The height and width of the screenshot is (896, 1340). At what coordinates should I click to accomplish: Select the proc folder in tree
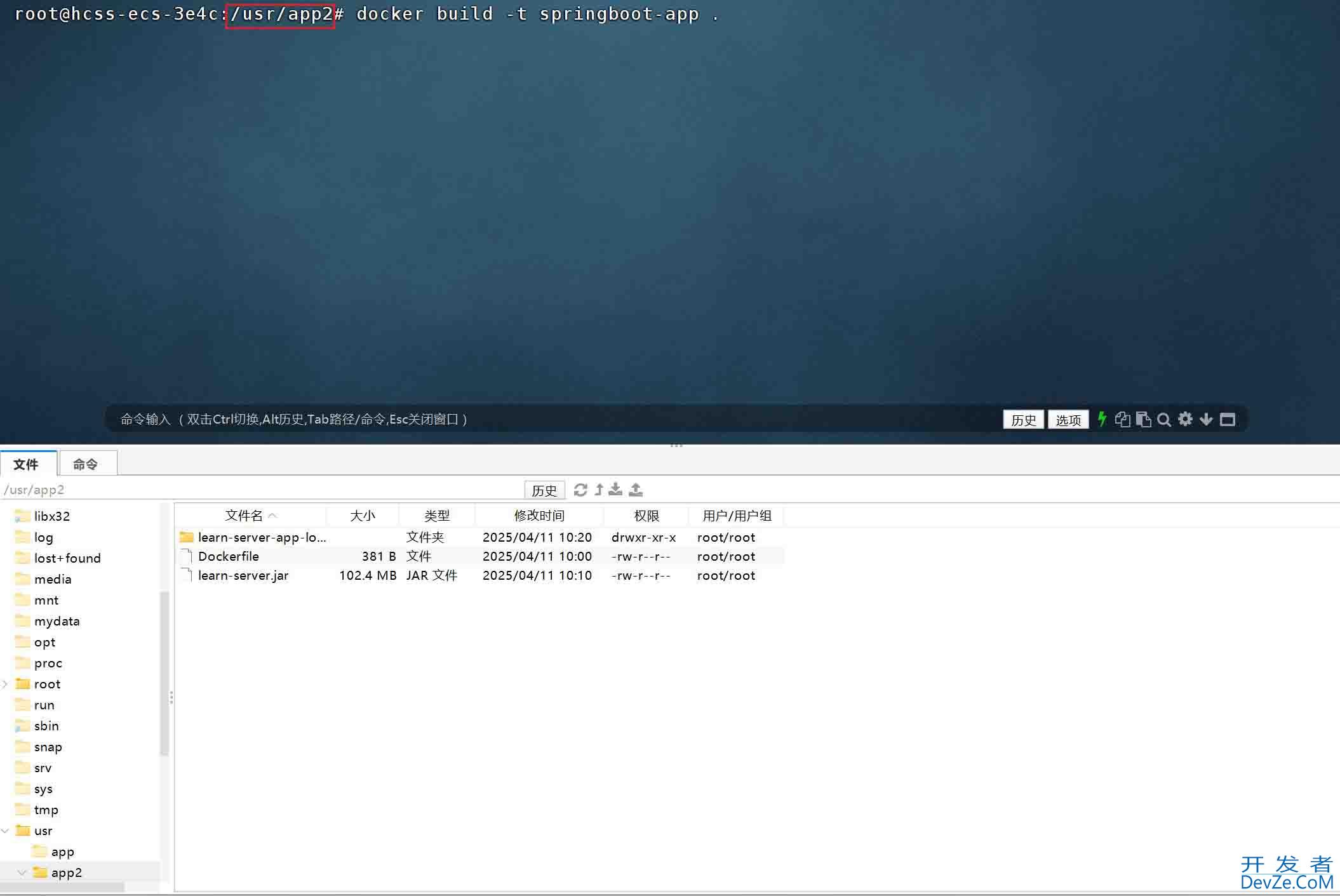click(48, 663)
